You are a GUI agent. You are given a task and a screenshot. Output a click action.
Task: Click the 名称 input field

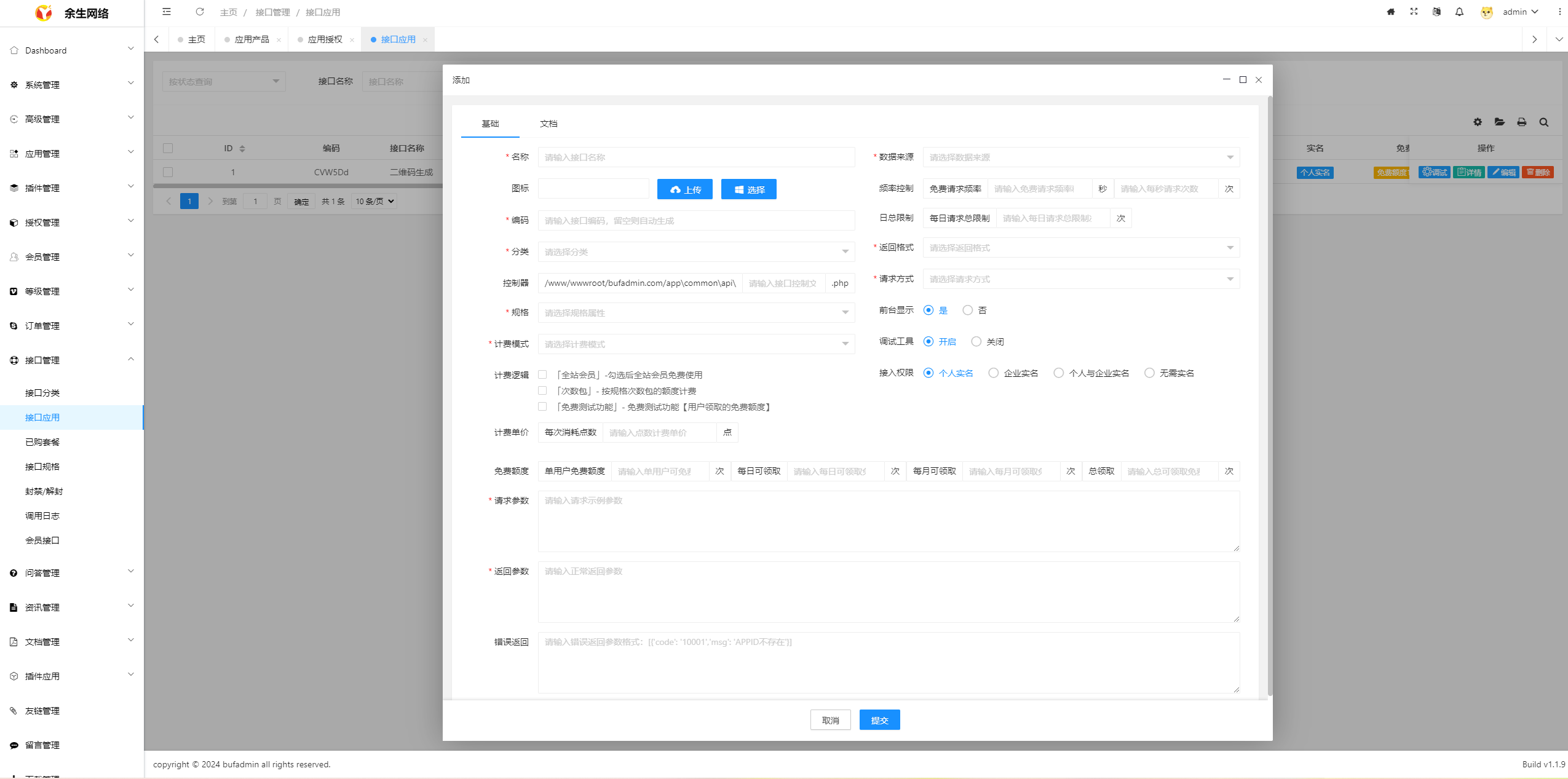coord(696,157)
